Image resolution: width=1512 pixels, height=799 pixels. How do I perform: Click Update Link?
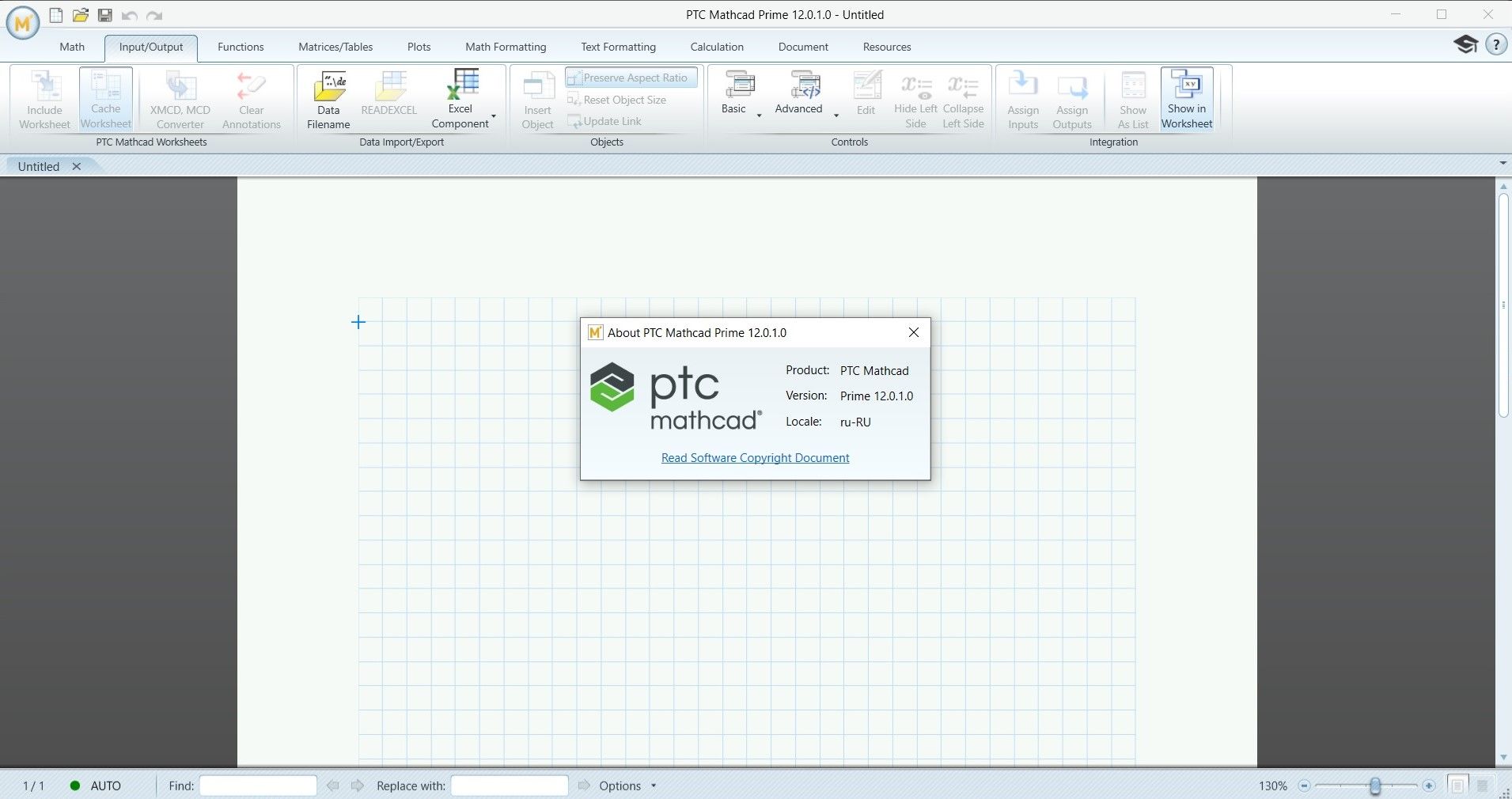click(x=604, y=121)
